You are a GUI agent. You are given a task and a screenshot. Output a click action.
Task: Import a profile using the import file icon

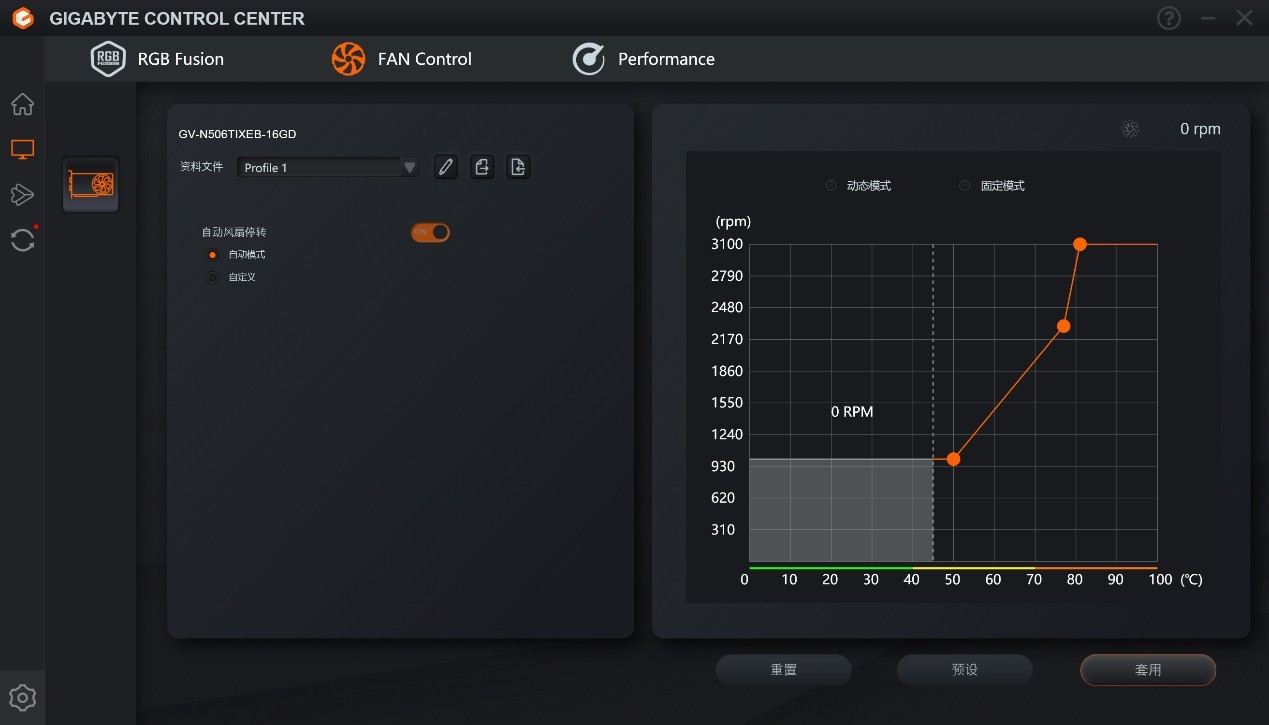pos(518,166)
